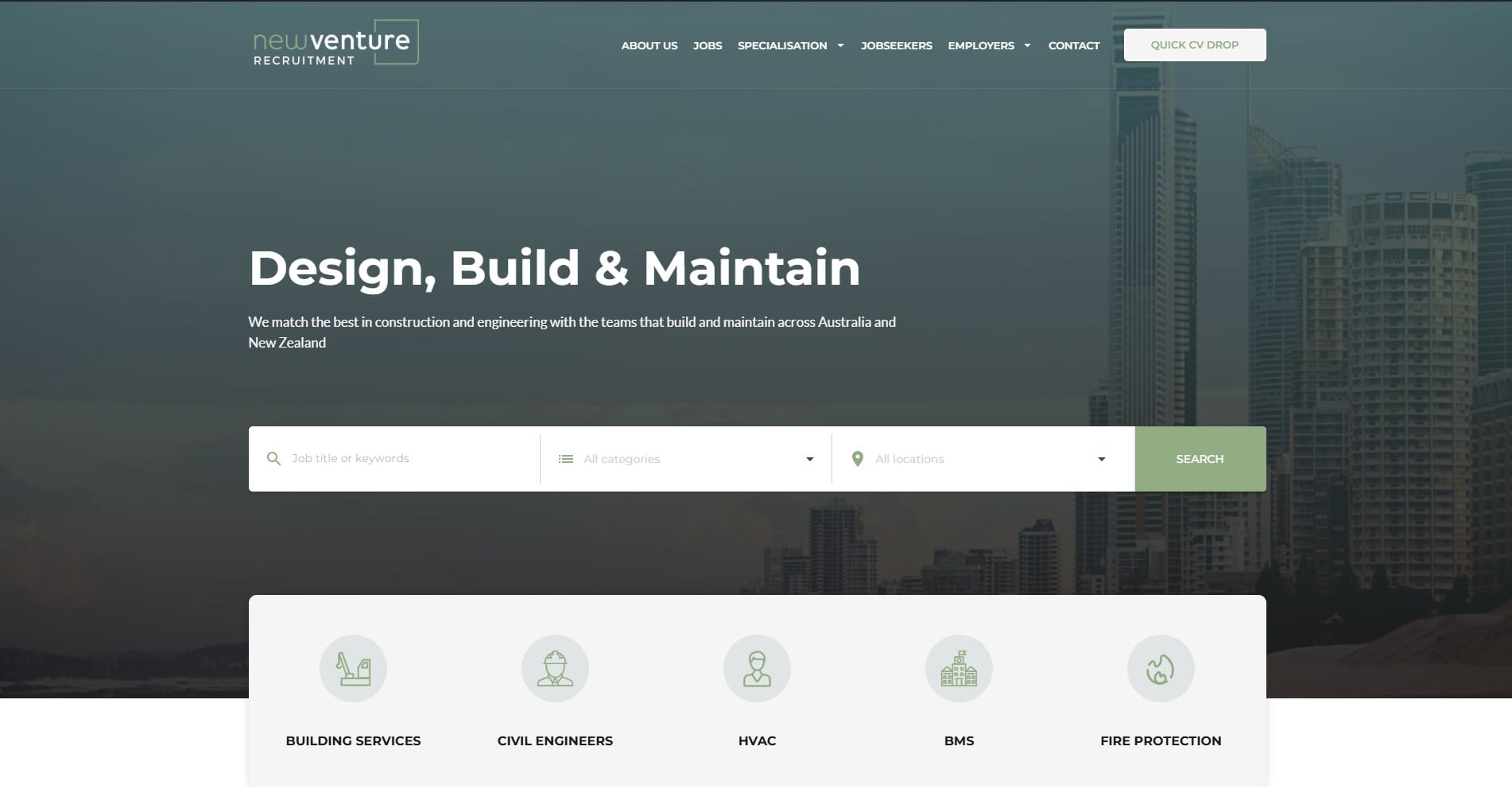Click the categories list icon

click(566, 458)
